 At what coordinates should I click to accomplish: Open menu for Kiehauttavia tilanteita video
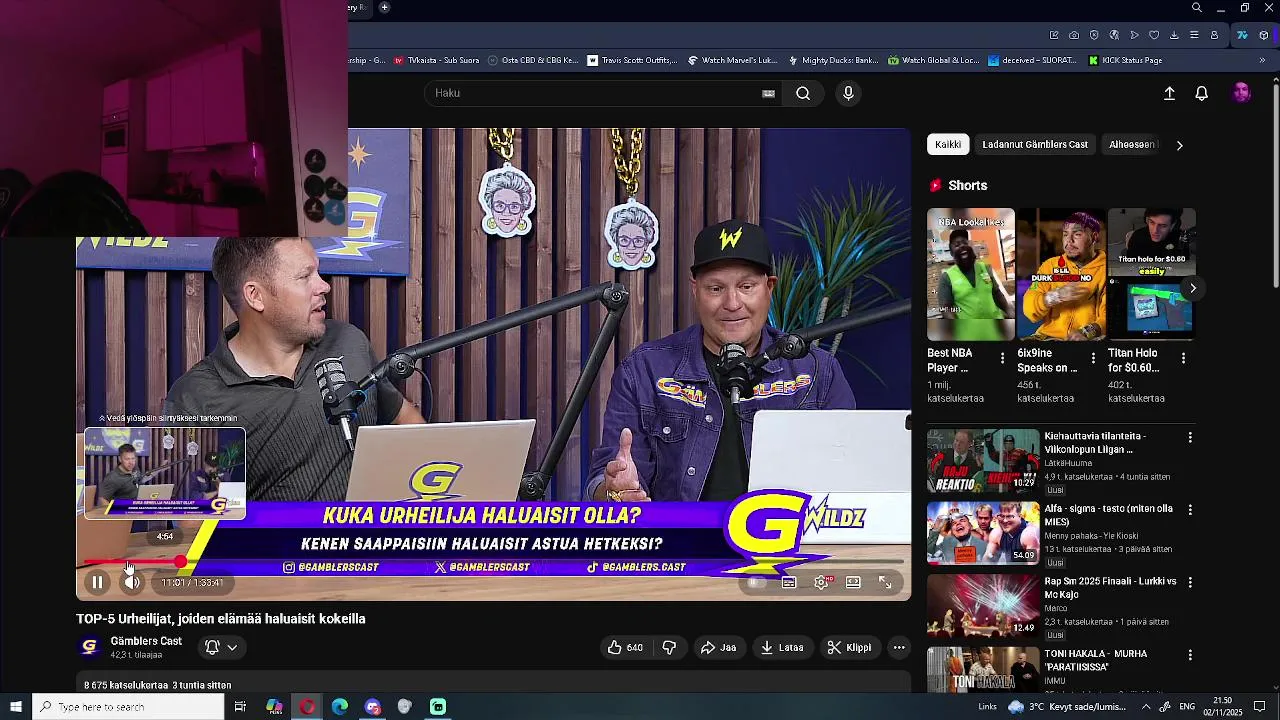tap(1190, 437)
